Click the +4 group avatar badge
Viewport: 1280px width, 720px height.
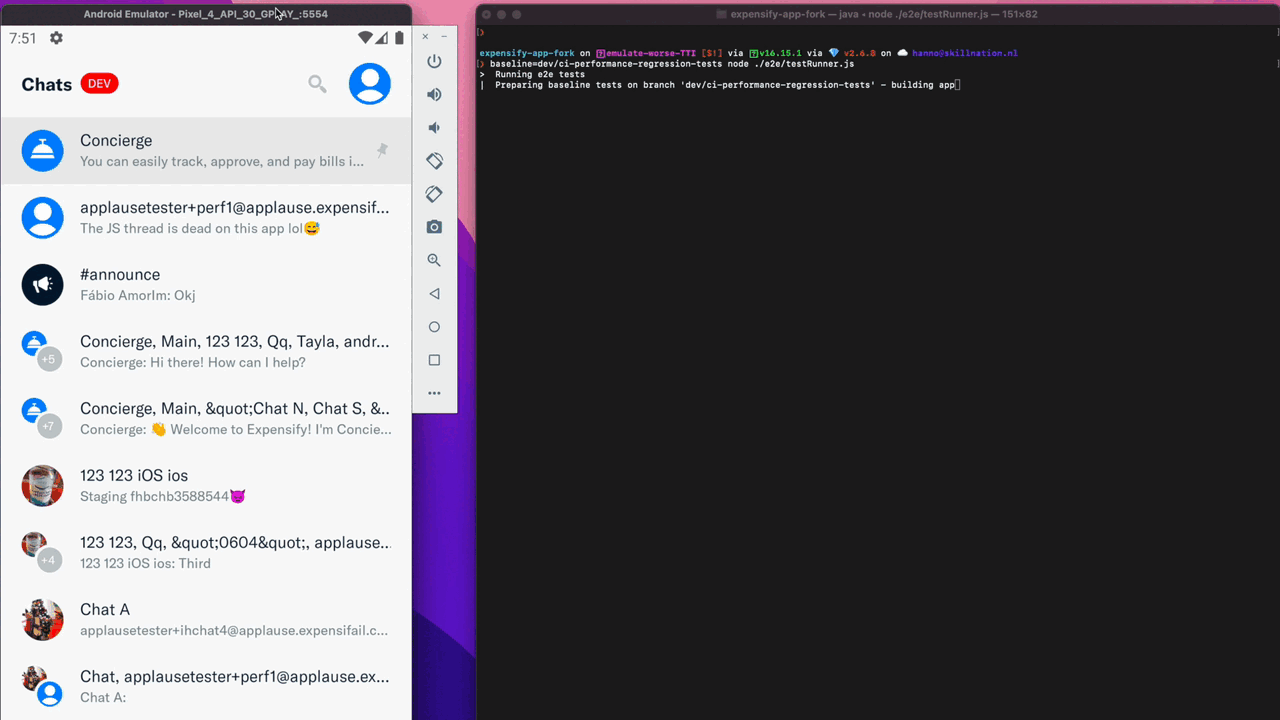click(x=50, y=560)
